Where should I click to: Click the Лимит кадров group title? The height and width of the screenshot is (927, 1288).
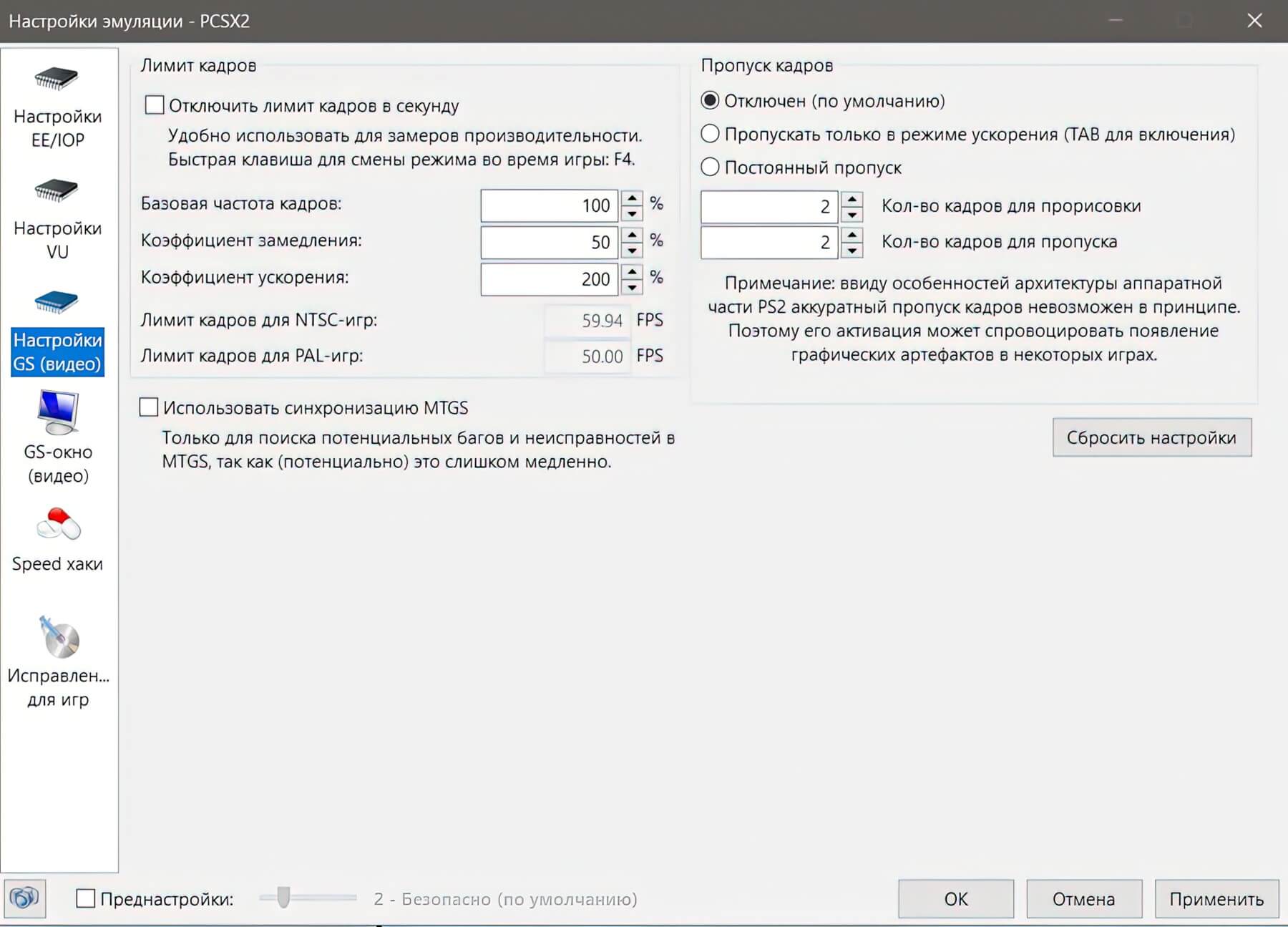[198, 65]
